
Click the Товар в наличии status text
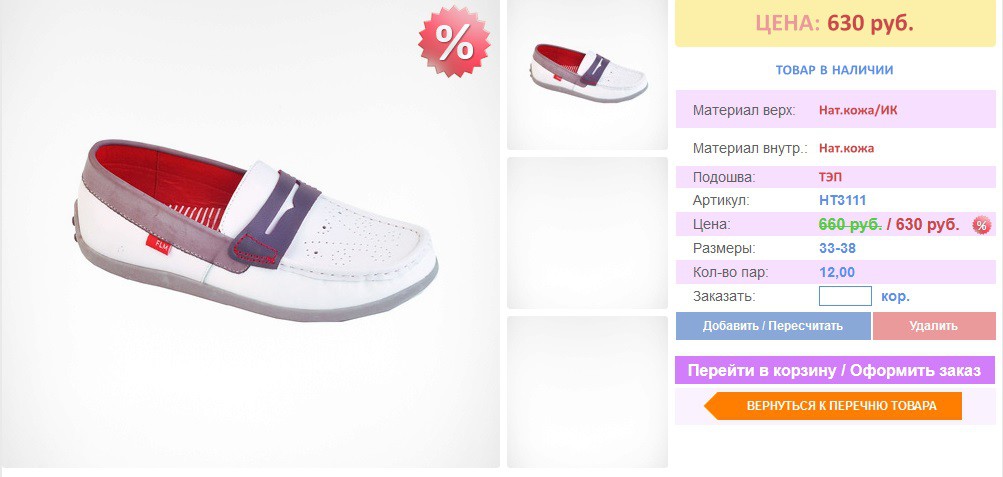click(834, 70)
